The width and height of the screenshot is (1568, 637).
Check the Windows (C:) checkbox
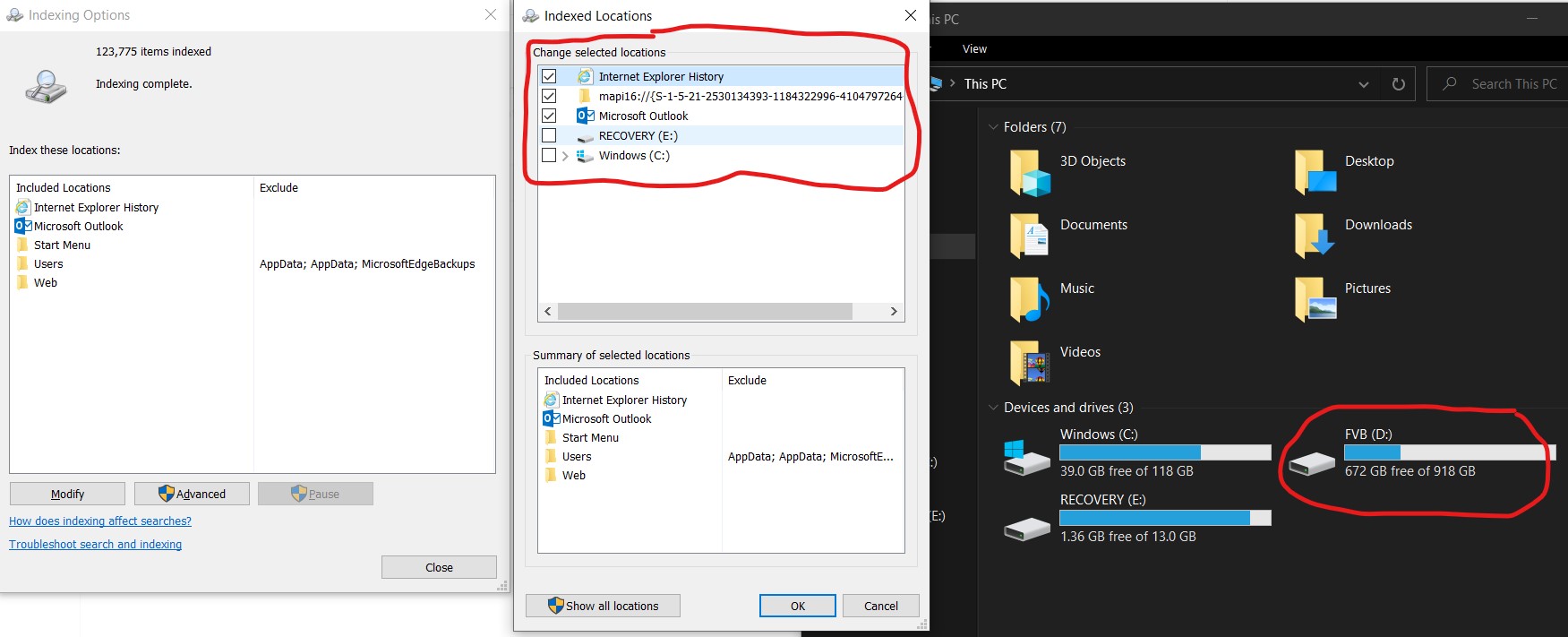pos(549,155)
